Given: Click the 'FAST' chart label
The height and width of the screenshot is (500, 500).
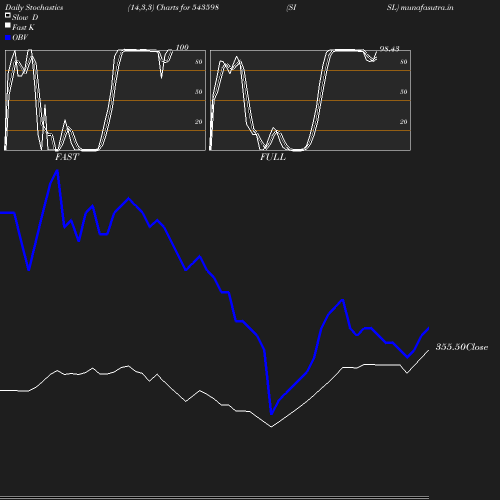Looking at the screenshot, I should tap(67, 157).
